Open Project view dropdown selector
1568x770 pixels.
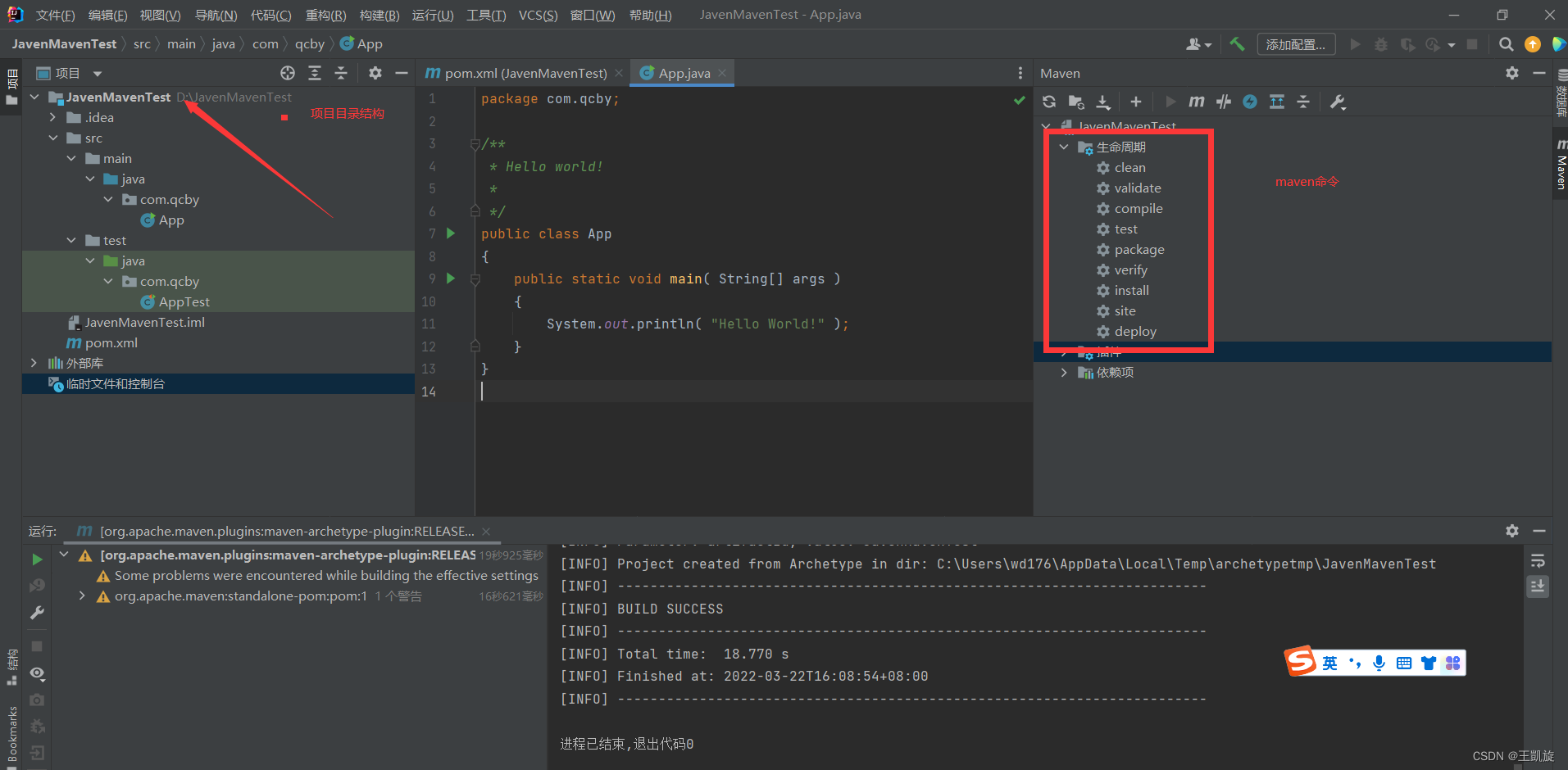click(98, 74)
